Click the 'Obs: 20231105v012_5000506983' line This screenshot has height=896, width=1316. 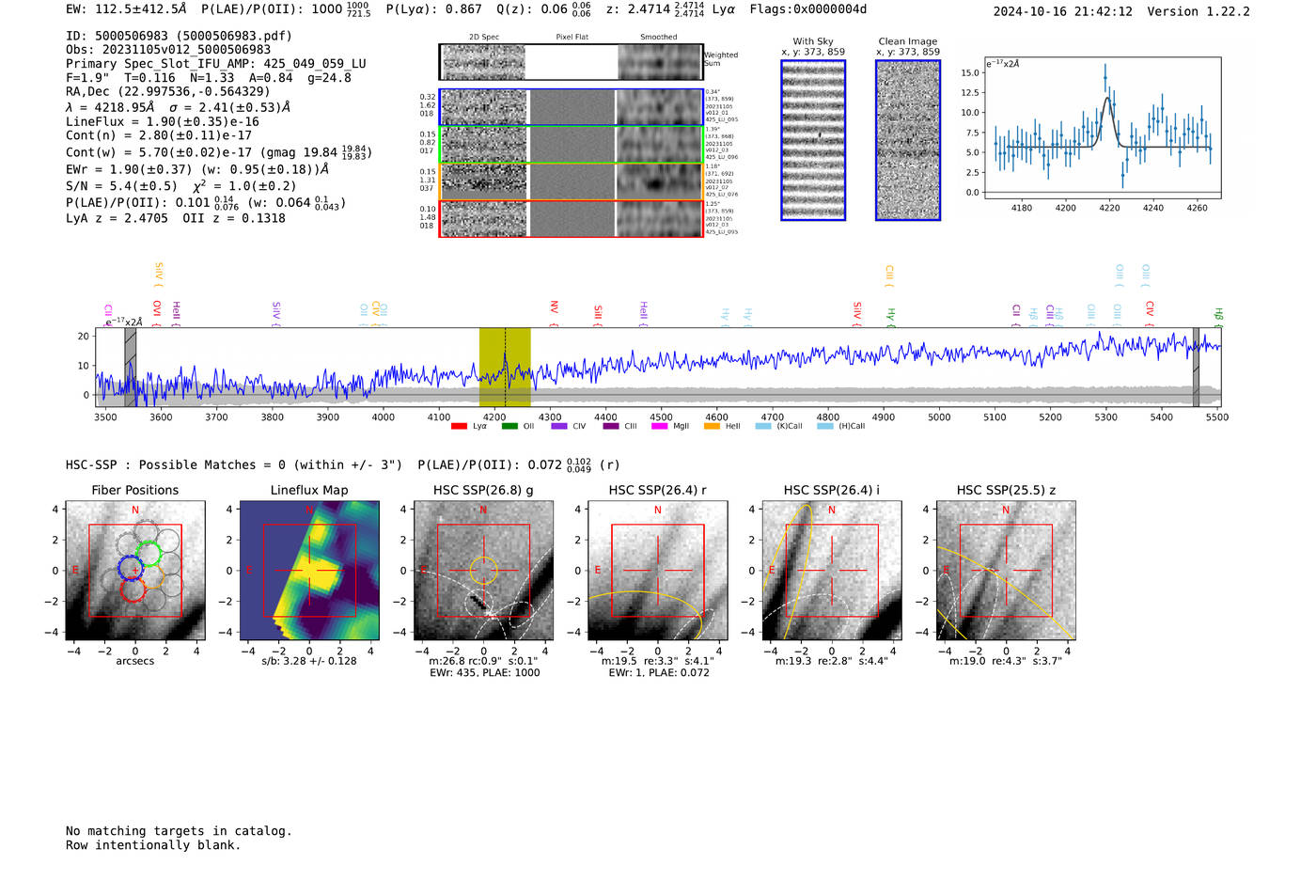(x=168, y=50)
